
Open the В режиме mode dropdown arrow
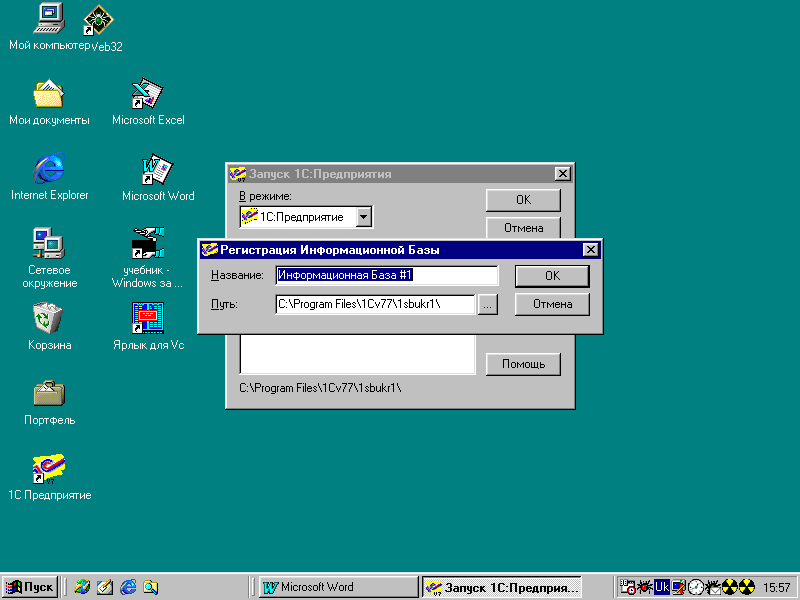coord(363,217)
